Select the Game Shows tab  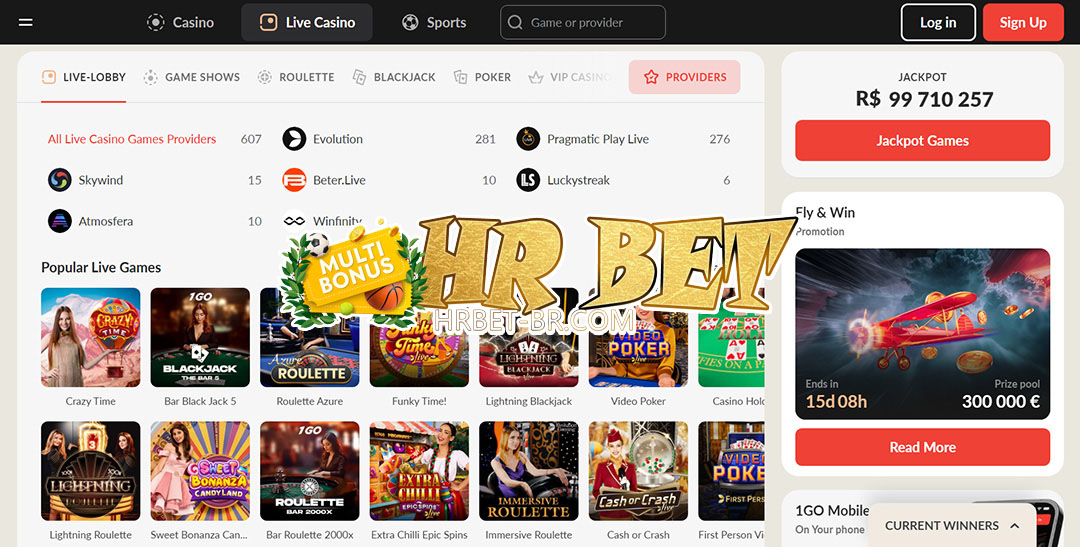click(x=191, y=77)
